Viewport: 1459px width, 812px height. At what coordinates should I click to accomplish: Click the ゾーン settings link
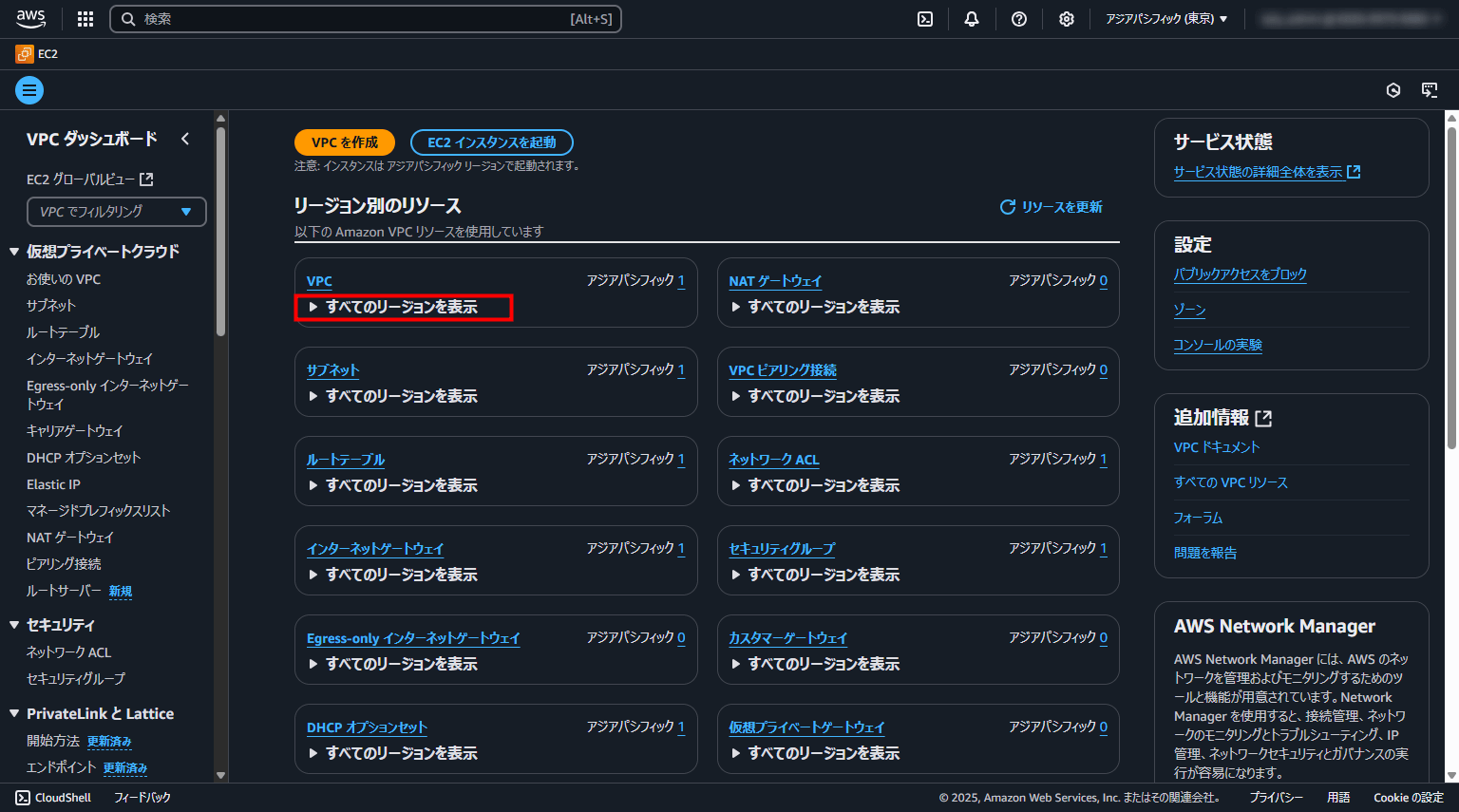click(1190, 310)
